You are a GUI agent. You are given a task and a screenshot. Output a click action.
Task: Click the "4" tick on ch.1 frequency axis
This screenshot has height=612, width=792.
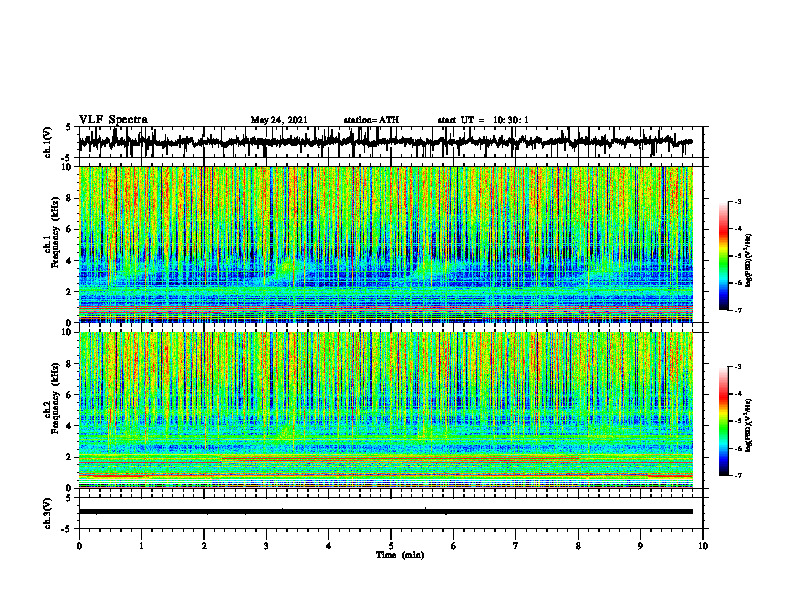(69, 261)
